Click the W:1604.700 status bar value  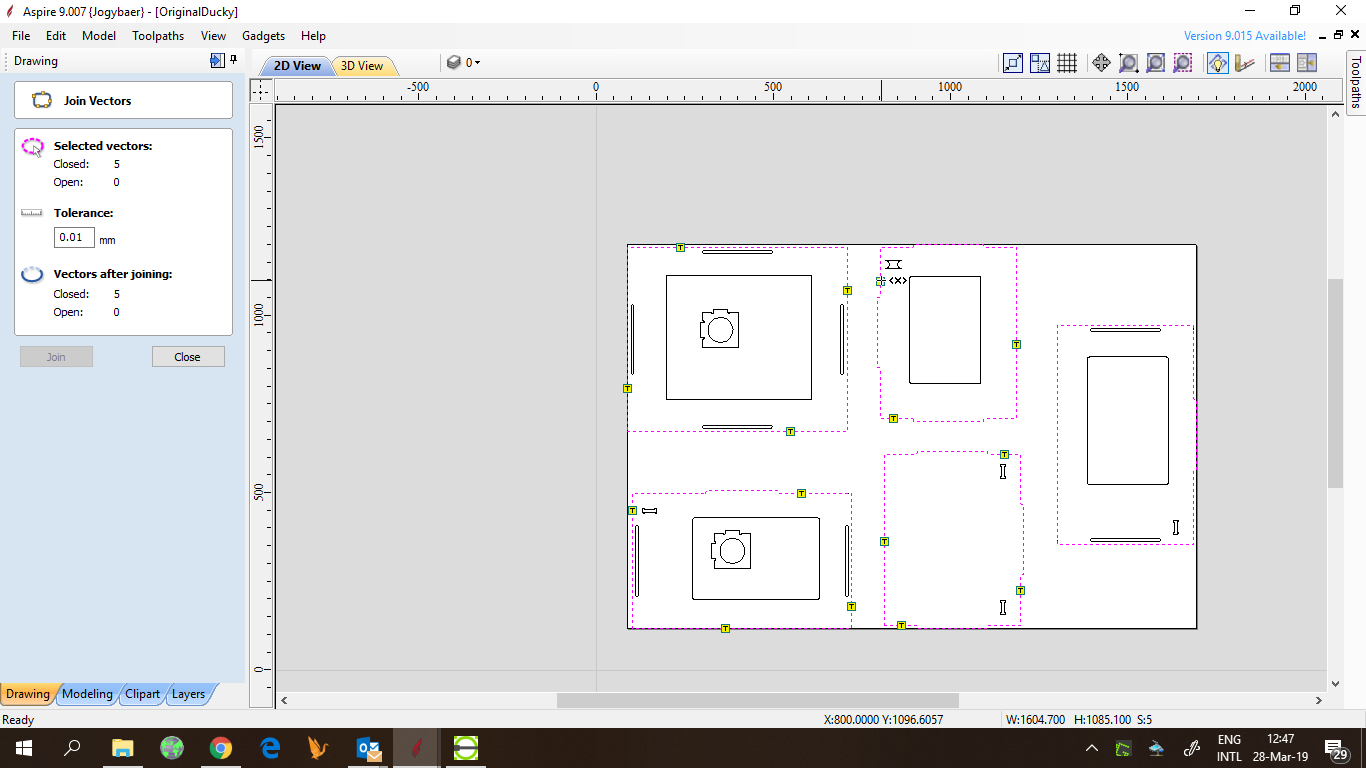click(1035, 720)
